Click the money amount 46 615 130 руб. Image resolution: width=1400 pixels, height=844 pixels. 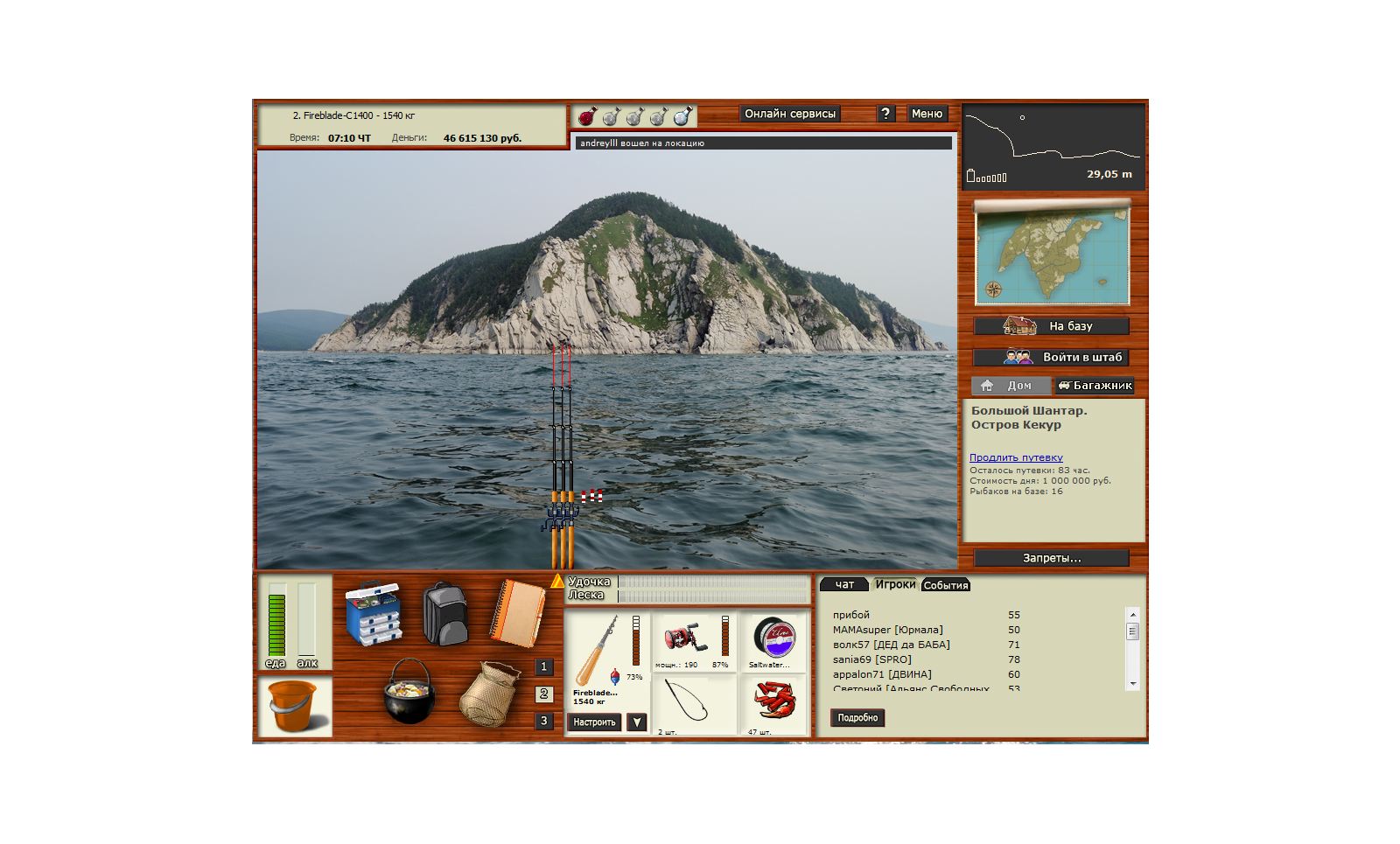coord(482,138)
